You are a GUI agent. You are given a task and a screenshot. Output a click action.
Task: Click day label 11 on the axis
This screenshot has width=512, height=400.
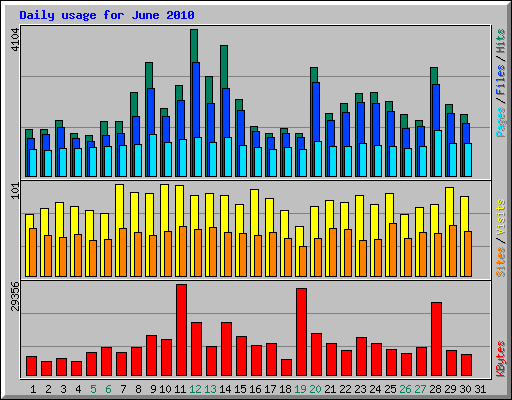click(180, 389)
